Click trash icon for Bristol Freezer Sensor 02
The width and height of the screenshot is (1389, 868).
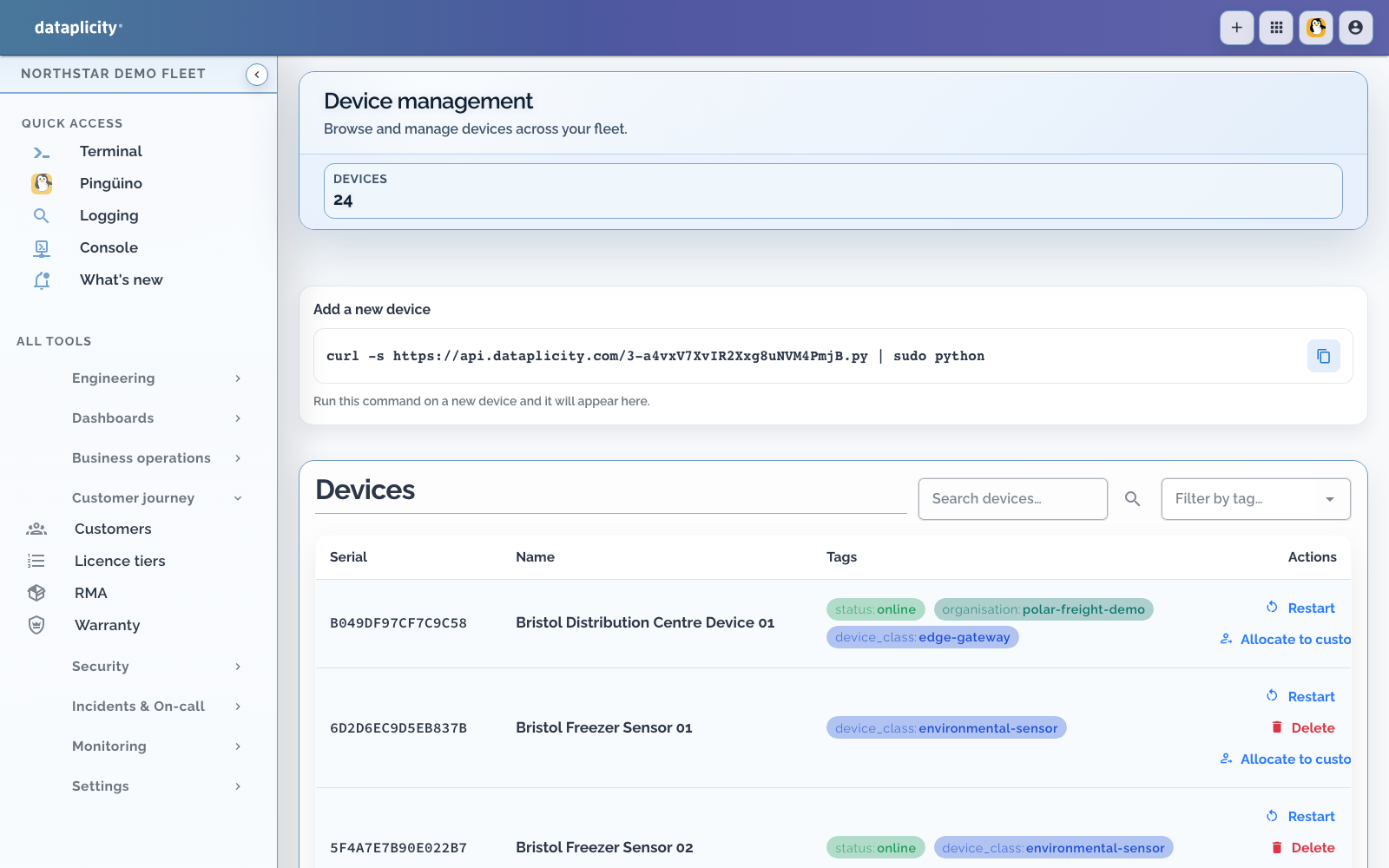tap(1277, 847)
